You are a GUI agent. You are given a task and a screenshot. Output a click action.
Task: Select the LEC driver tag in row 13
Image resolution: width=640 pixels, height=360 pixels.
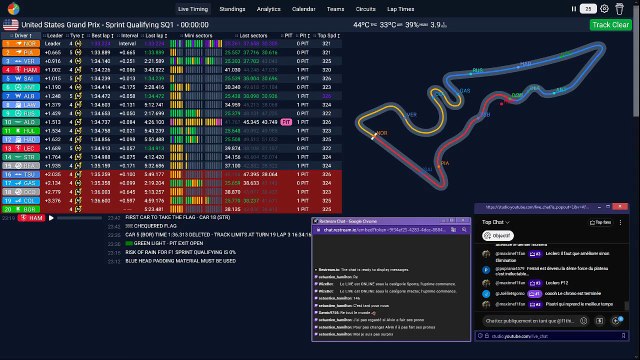tap(21, 148)
